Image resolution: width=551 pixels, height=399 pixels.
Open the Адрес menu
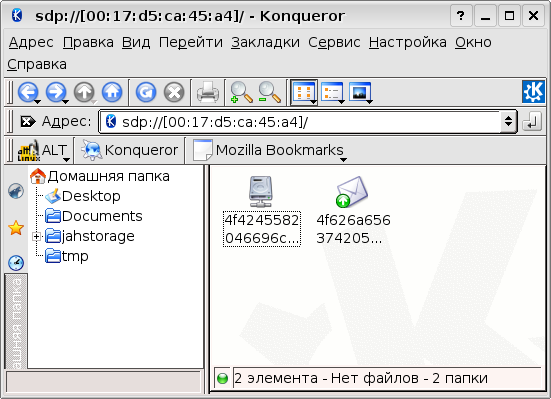(x=31, y=42)
